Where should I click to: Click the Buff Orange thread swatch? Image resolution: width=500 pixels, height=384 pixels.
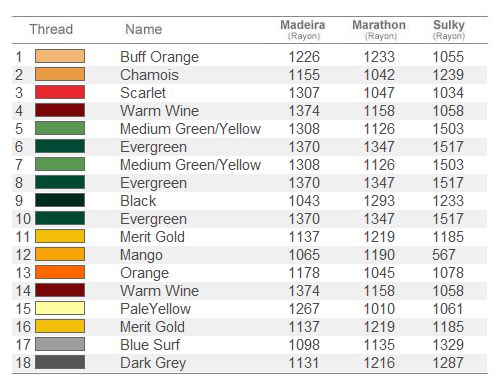(60, 56)
